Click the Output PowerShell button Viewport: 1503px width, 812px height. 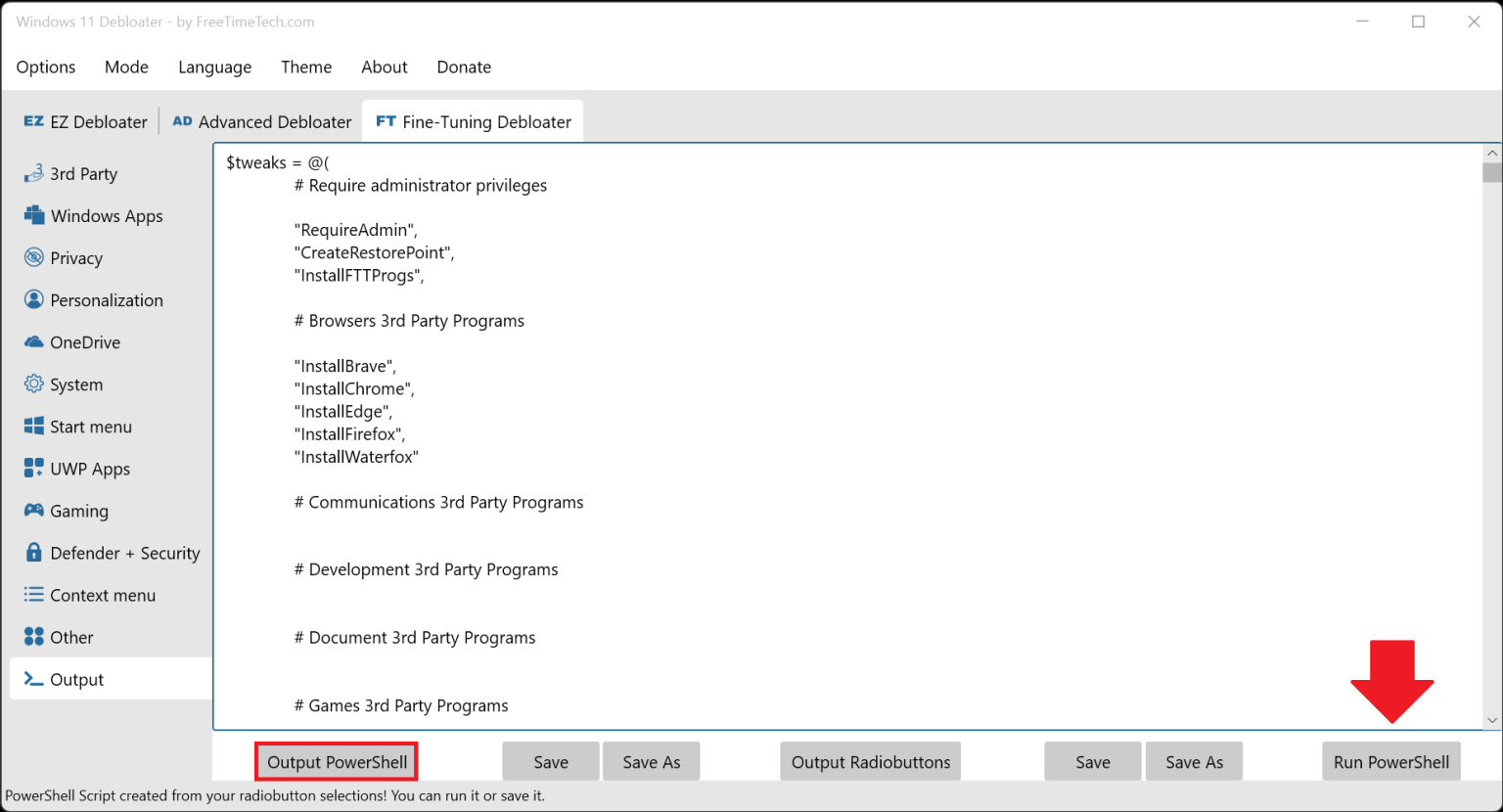tap(336, 760)
